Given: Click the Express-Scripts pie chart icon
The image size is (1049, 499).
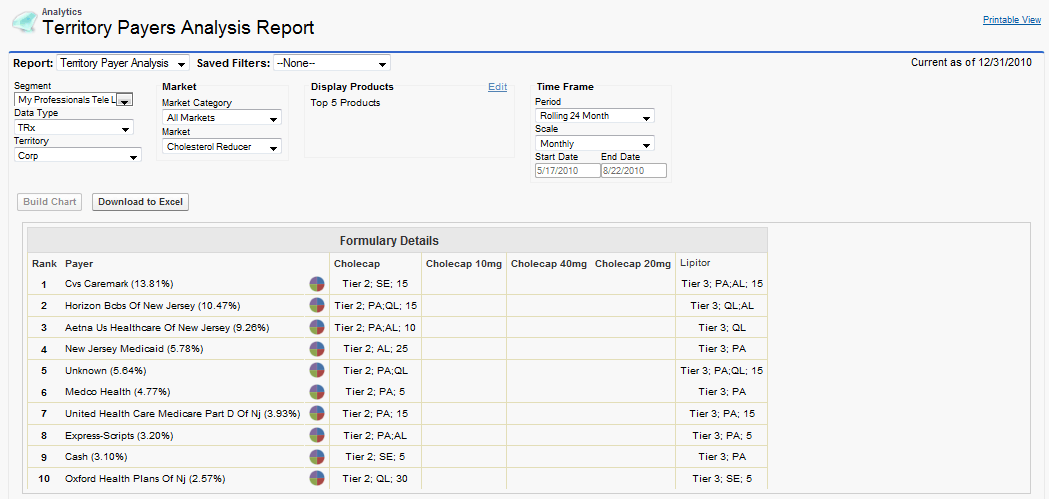Looking at the screenshot, I should point(317,435).
